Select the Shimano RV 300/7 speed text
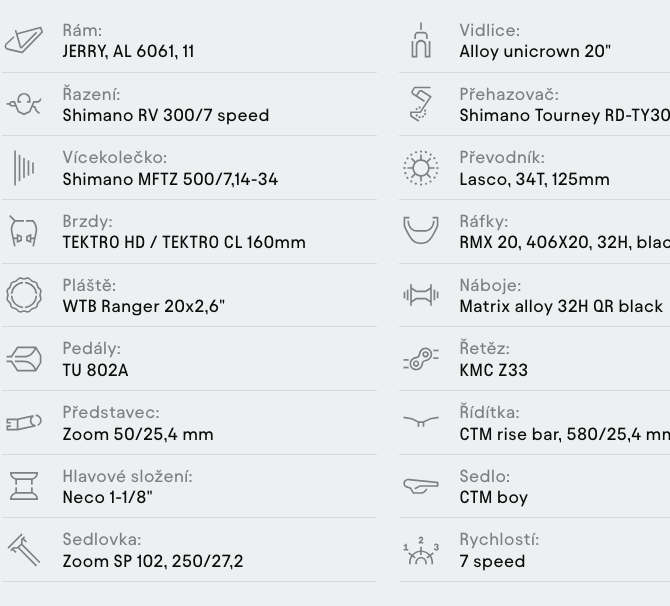 166,115
